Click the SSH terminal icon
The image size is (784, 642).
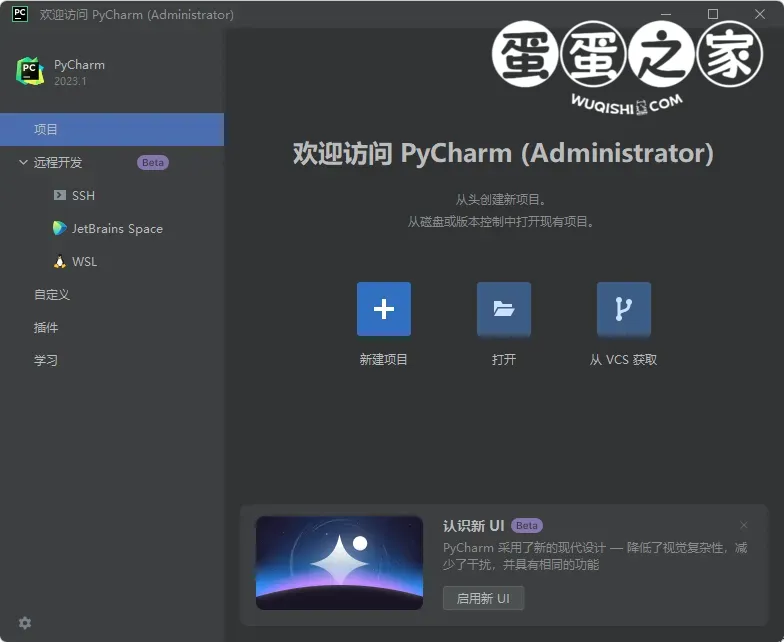[x=60, y=195]
